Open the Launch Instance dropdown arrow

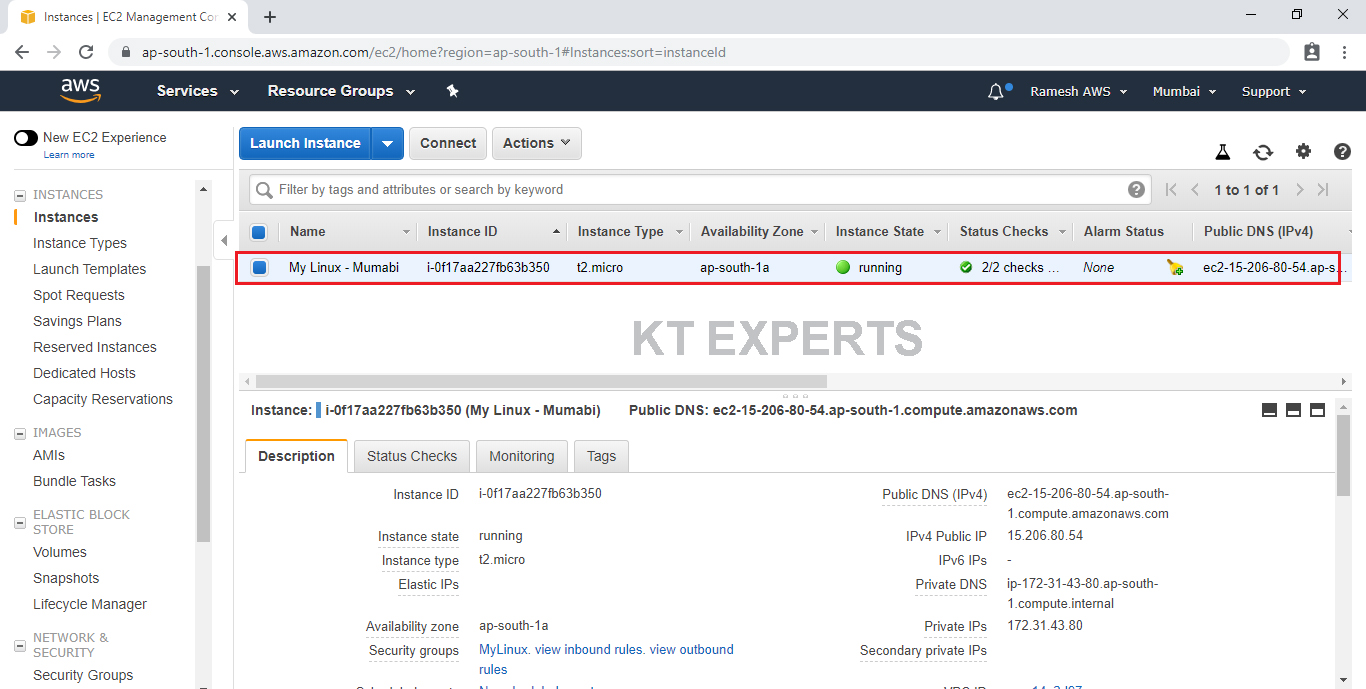click(x=387, y=143)
